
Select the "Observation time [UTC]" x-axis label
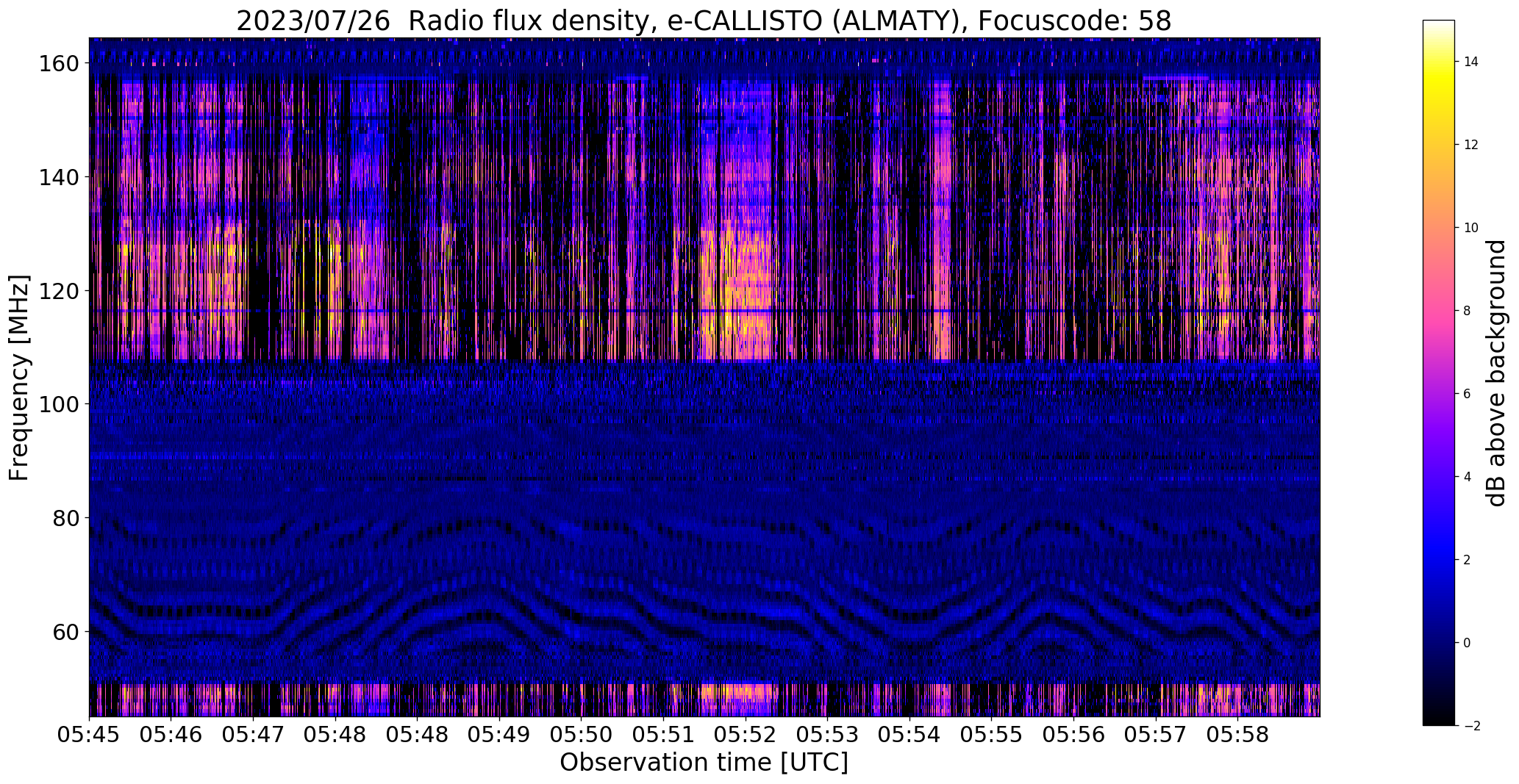coord(704,762)
